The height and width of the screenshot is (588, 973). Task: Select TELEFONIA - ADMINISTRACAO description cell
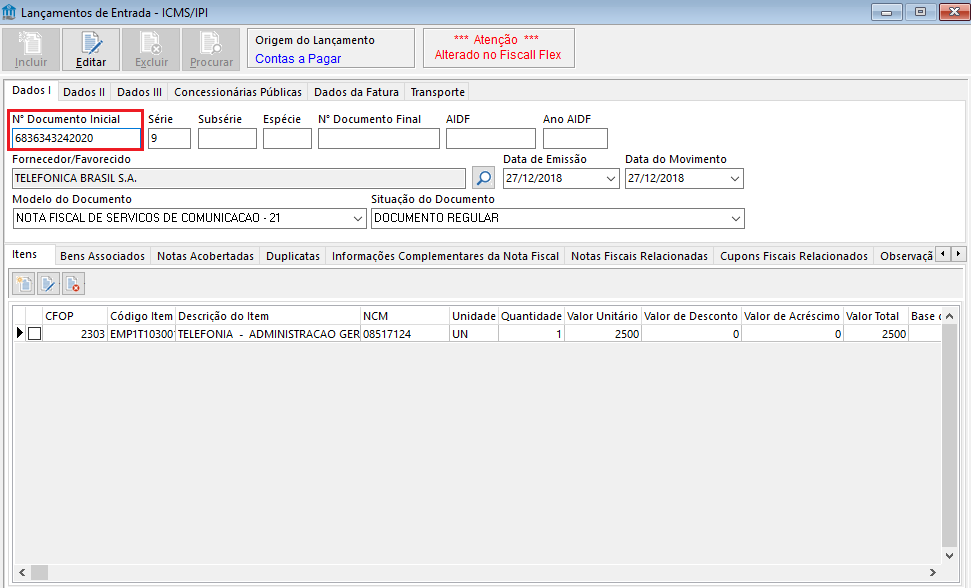tap(268, 334)
